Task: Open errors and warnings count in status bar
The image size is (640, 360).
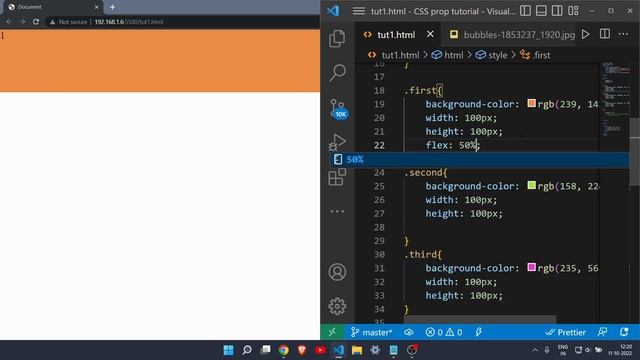Action: click(444, 332)
